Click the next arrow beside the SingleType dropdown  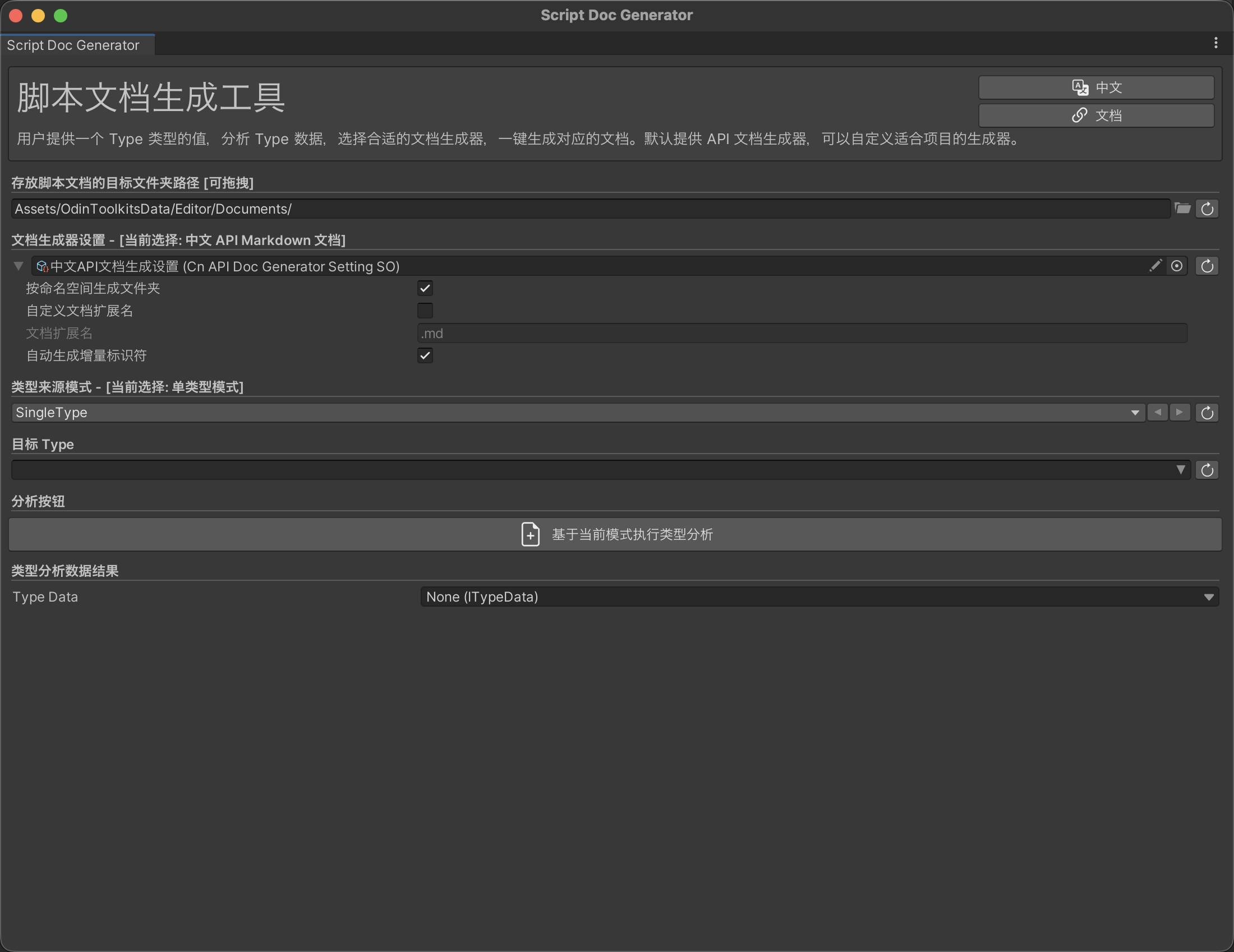tap(1180, 412)
